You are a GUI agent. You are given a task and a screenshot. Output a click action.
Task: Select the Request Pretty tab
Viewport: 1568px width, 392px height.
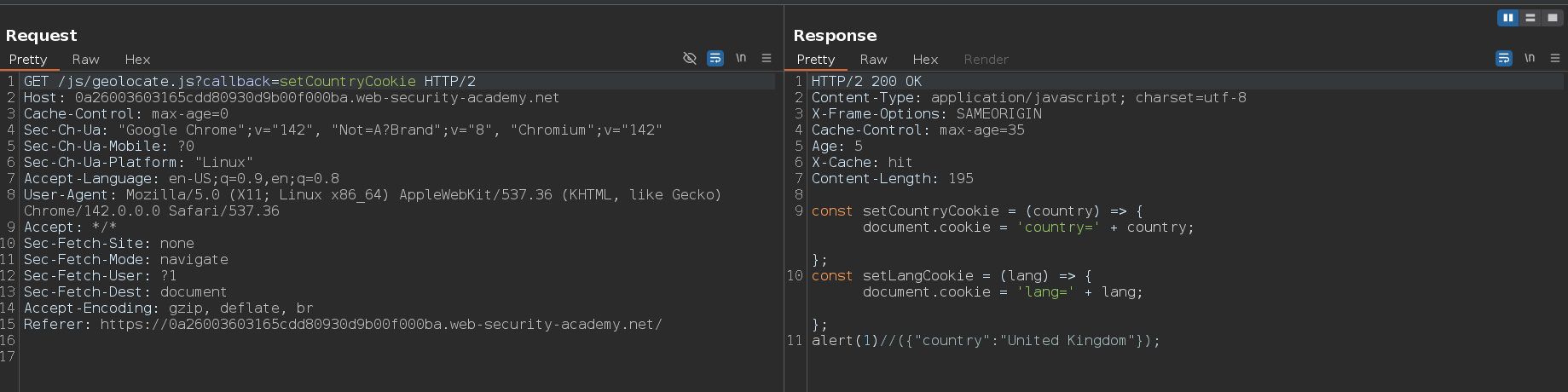tap(28, 60)
